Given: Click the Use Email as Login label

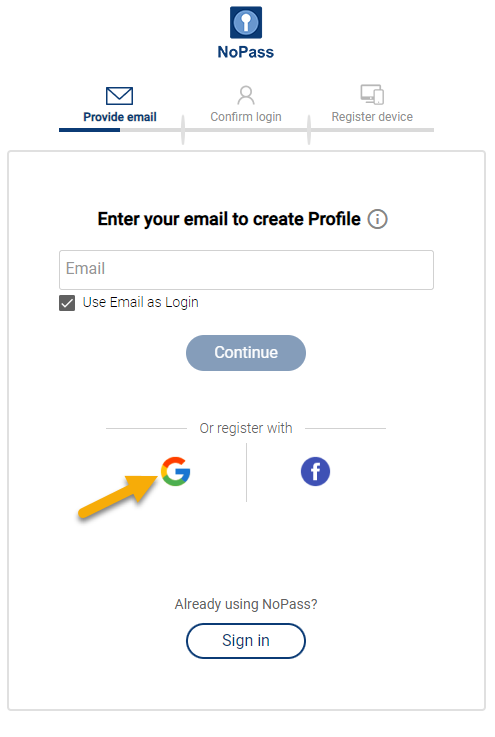Looking at the screenshot, I should [141, 302].
